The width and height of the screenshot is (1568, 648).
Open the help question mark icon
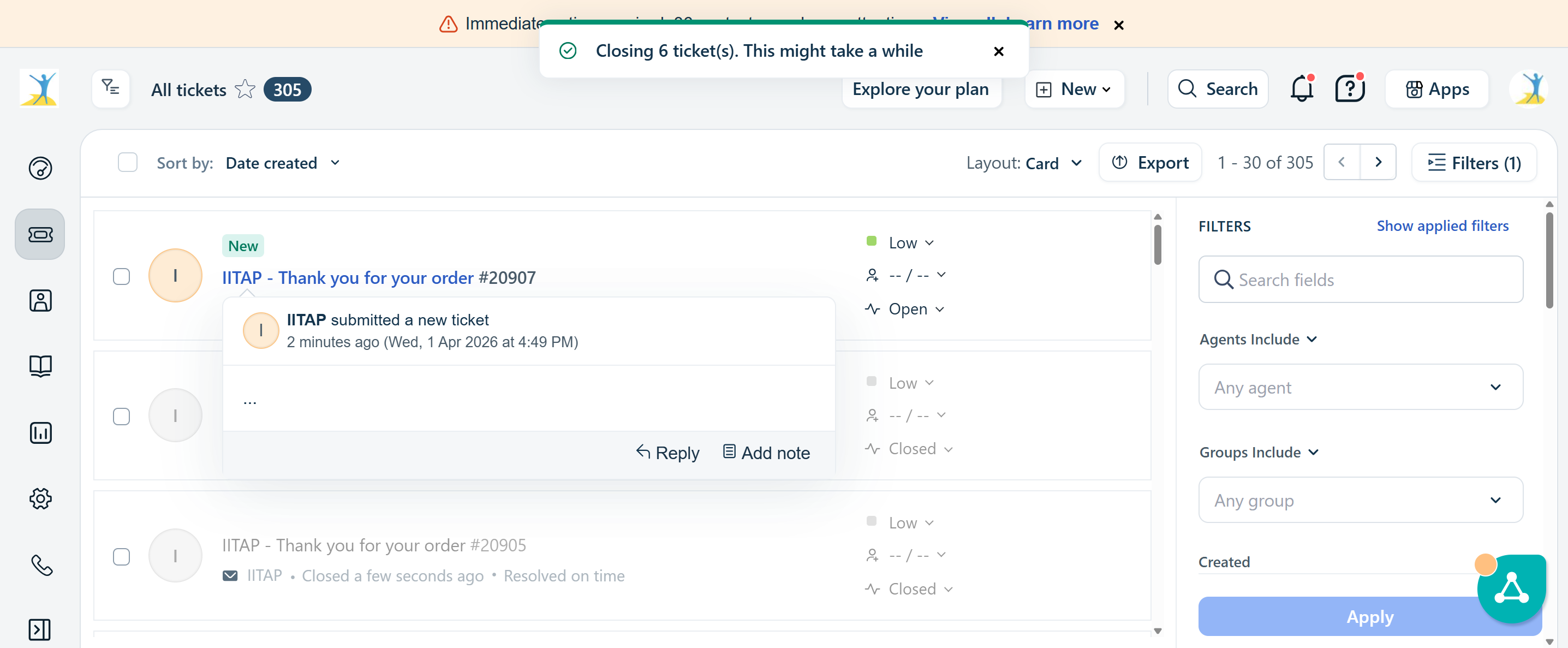(x=1350, y=89)
